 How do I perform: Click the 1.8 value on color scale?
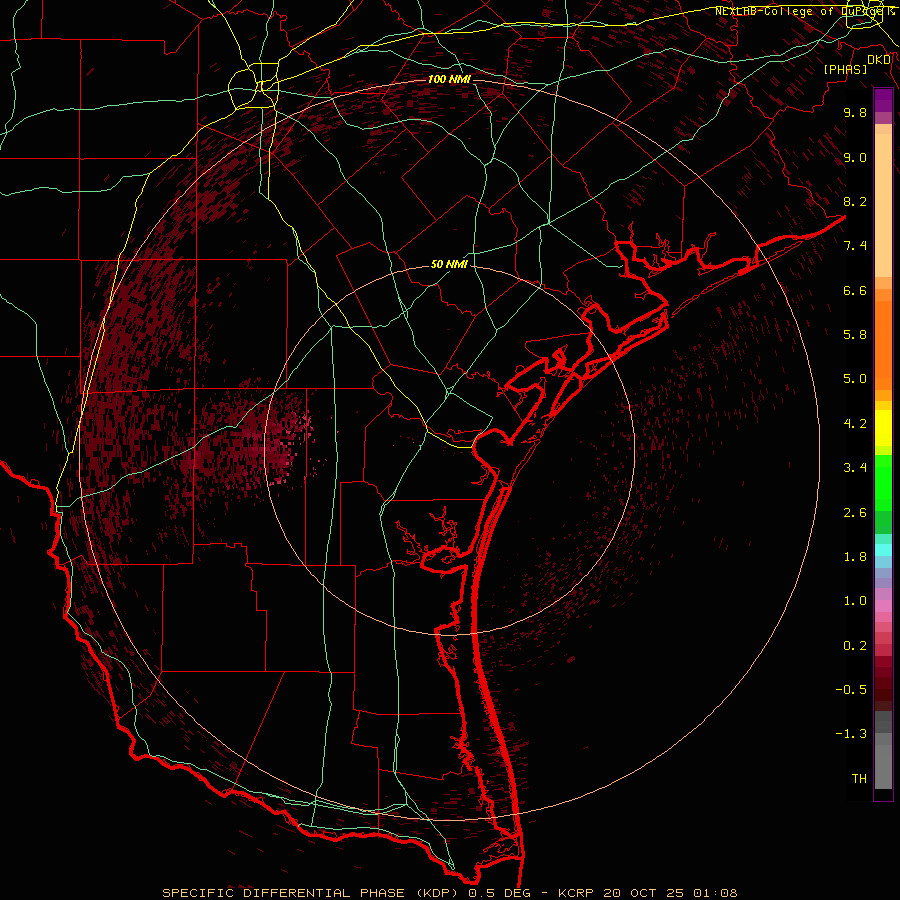pyautogui.click(x=855, y=557)
